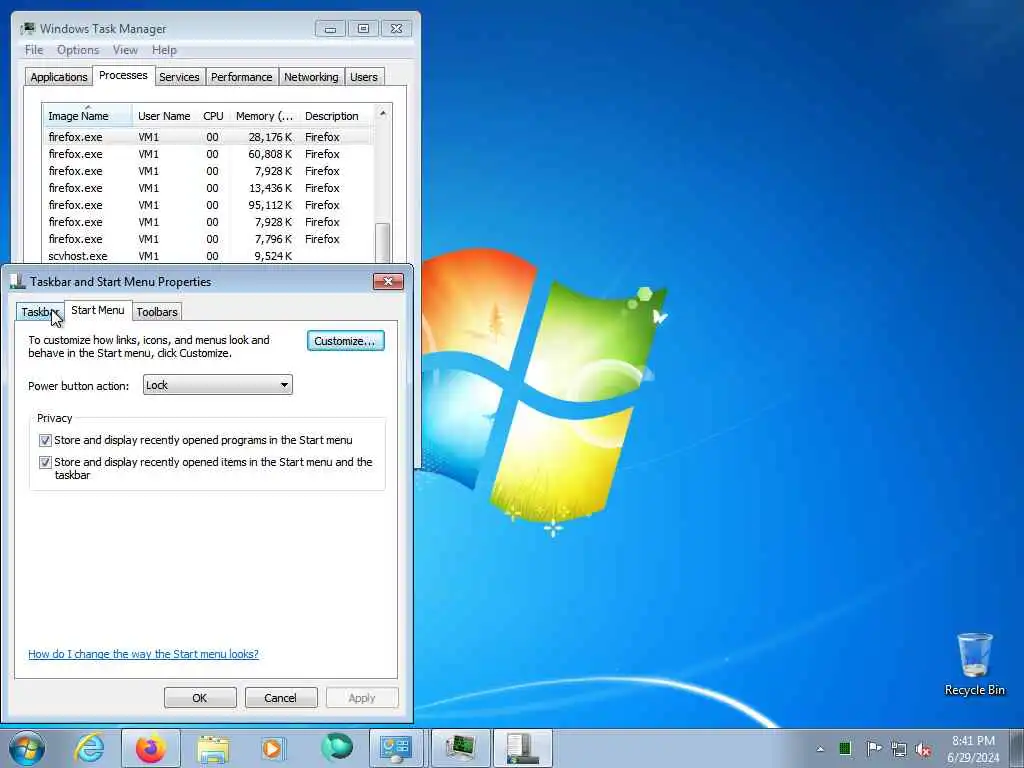Click the Control Panel taskbar icon
The height and width of the screenshot is (768, 1024).
pyautogui.click(x=396, y=748)
